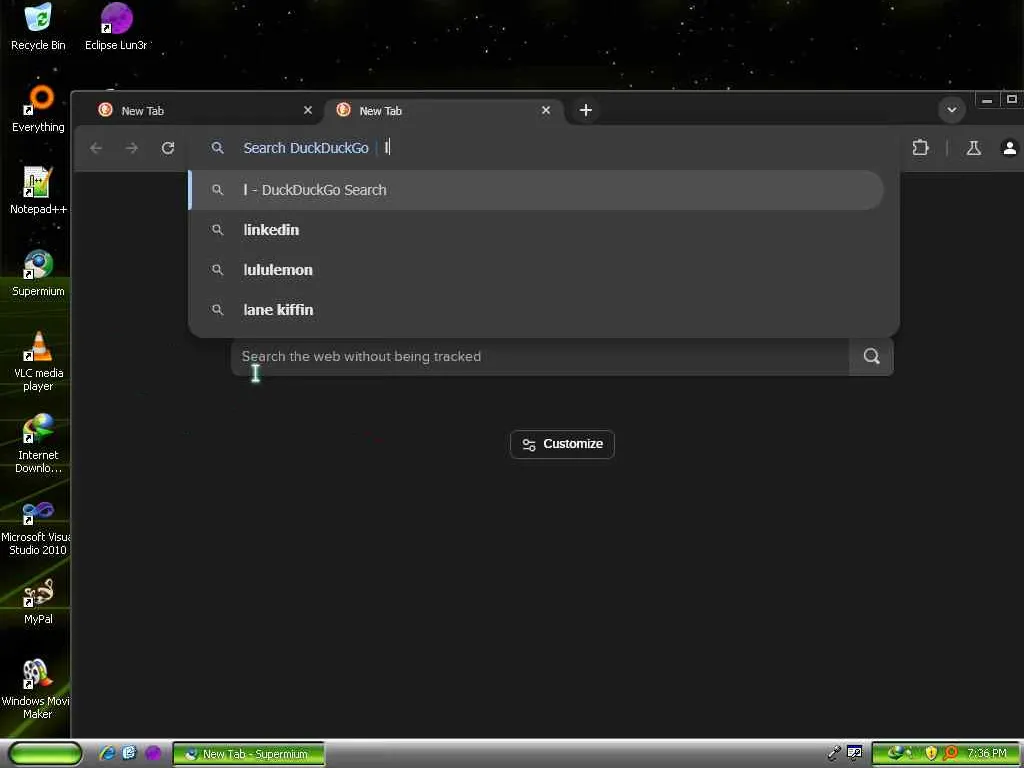Open Internet Download Manager shortcut
Screen dimensions: 1024x768
[x=38, y=443]
